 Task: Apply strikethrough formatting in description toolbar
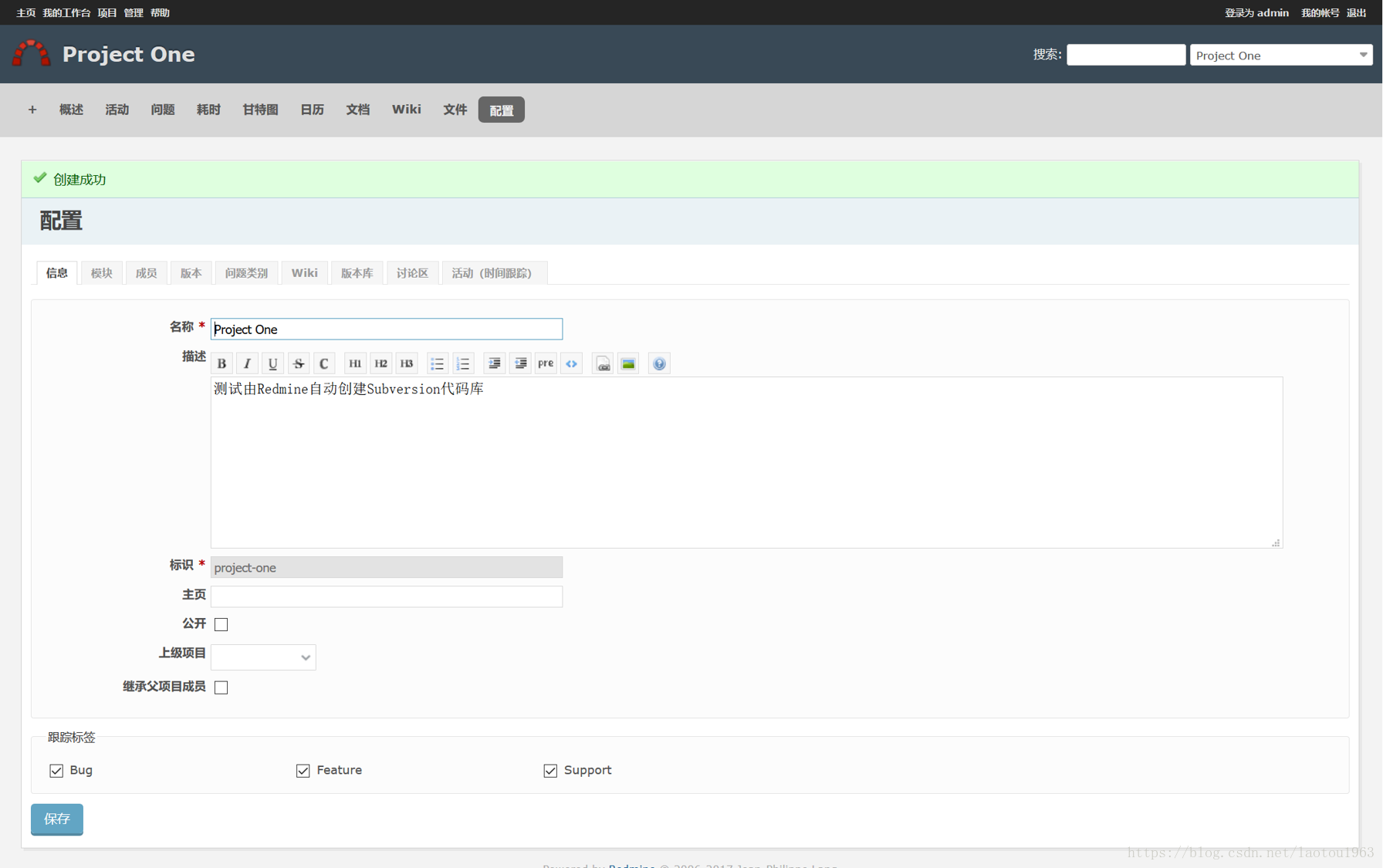click(x=298, y=363)
